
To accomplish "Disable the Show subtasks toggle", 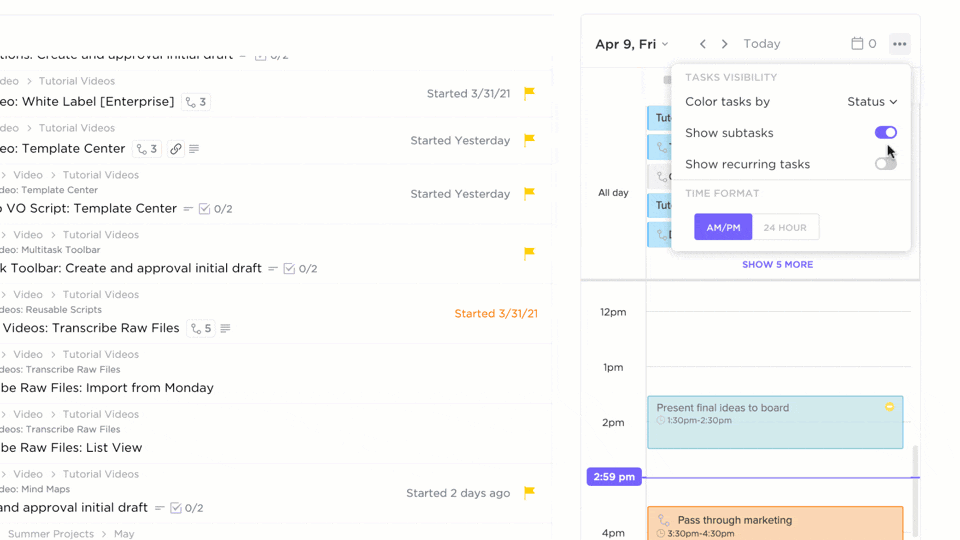I will pyautogui.click(x=885, y=133).
